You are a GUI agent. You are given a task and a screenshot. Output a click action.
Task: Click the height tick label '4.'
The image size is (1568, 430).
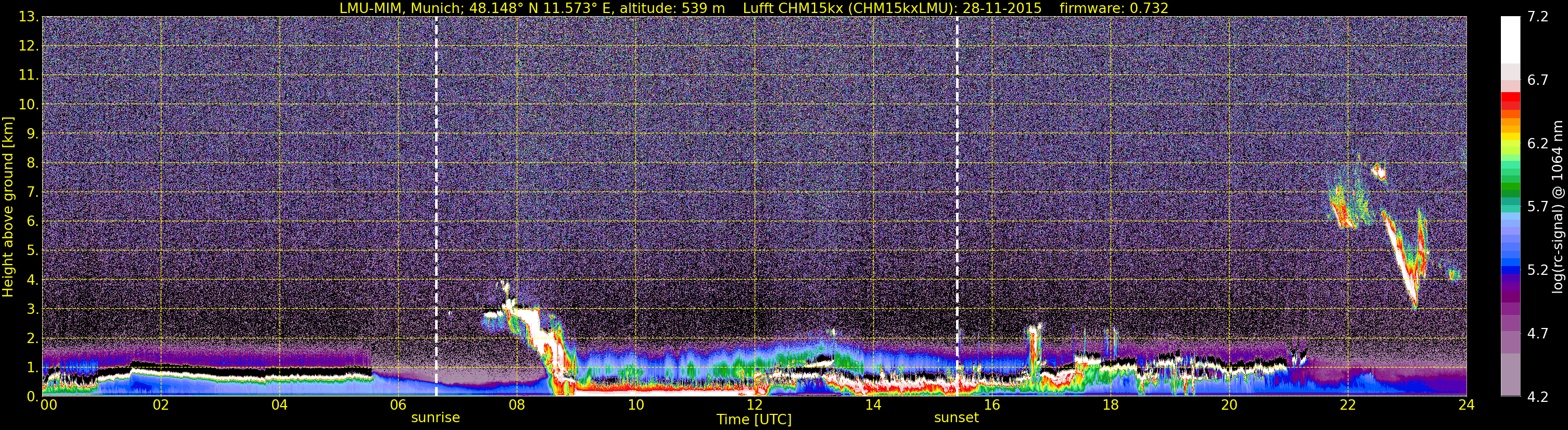(x=33, y=280)
